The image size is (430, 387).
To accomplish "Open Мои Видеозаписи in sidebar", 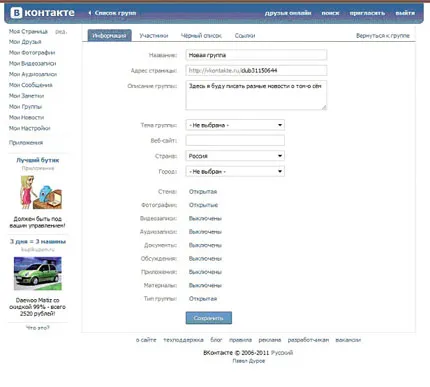I will (x=33, y=63).
